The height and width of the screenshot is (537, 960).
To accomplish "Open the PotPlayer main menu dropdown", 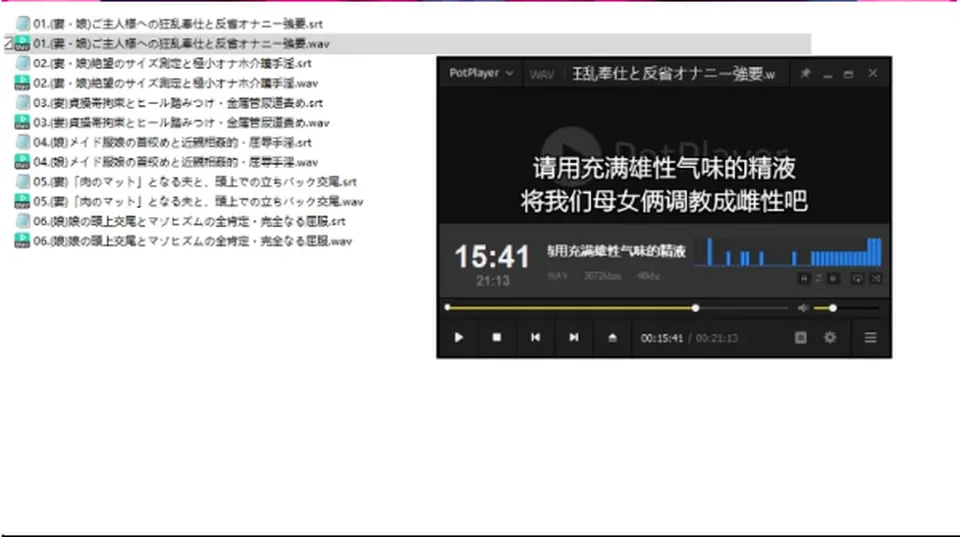I will click(481, 73).
